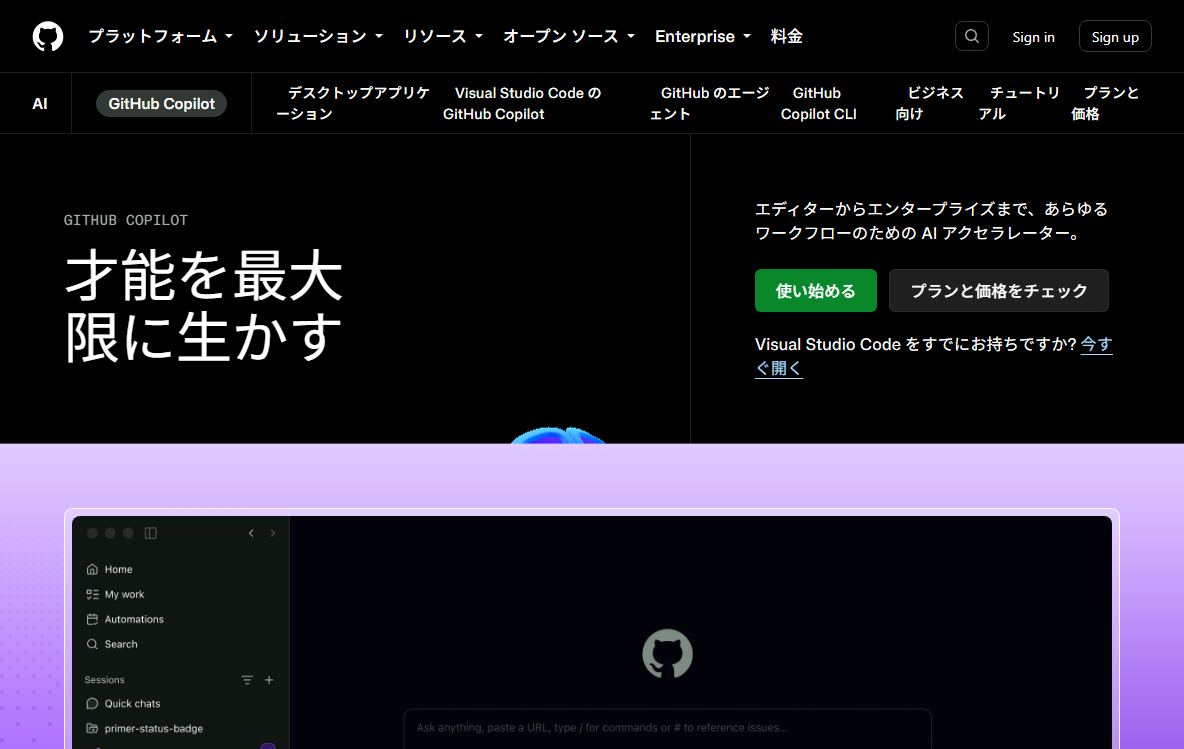Click the Quick chats bubble icon
This screenshot has height=749, width=1184.
(x=92, y=704)
